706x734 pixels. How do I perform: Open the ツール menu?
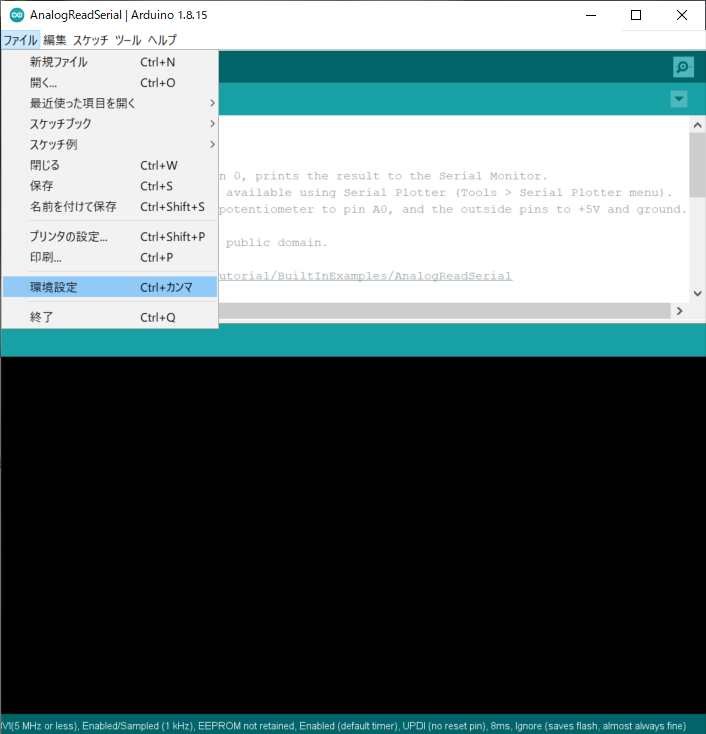127,40
